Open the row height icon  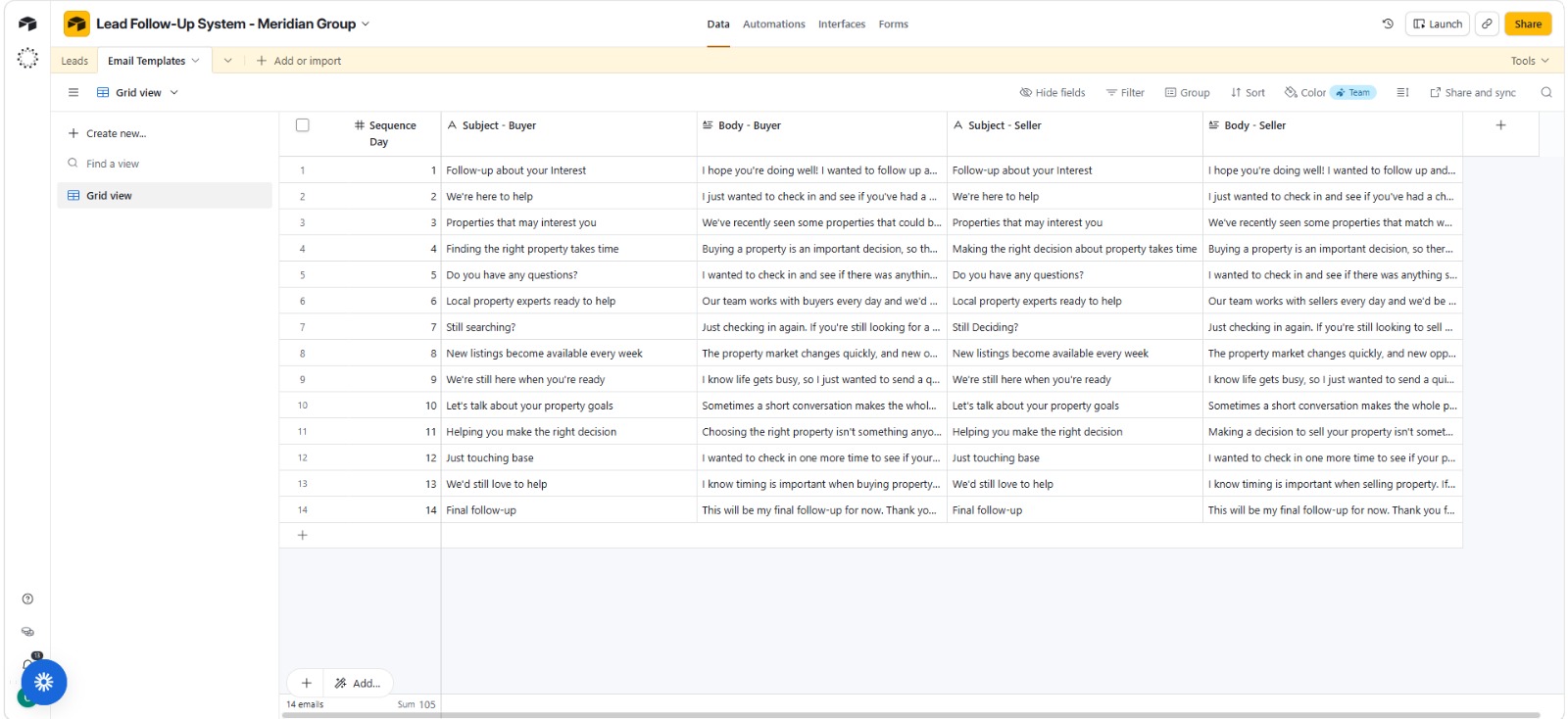(x=1402, y=92)
